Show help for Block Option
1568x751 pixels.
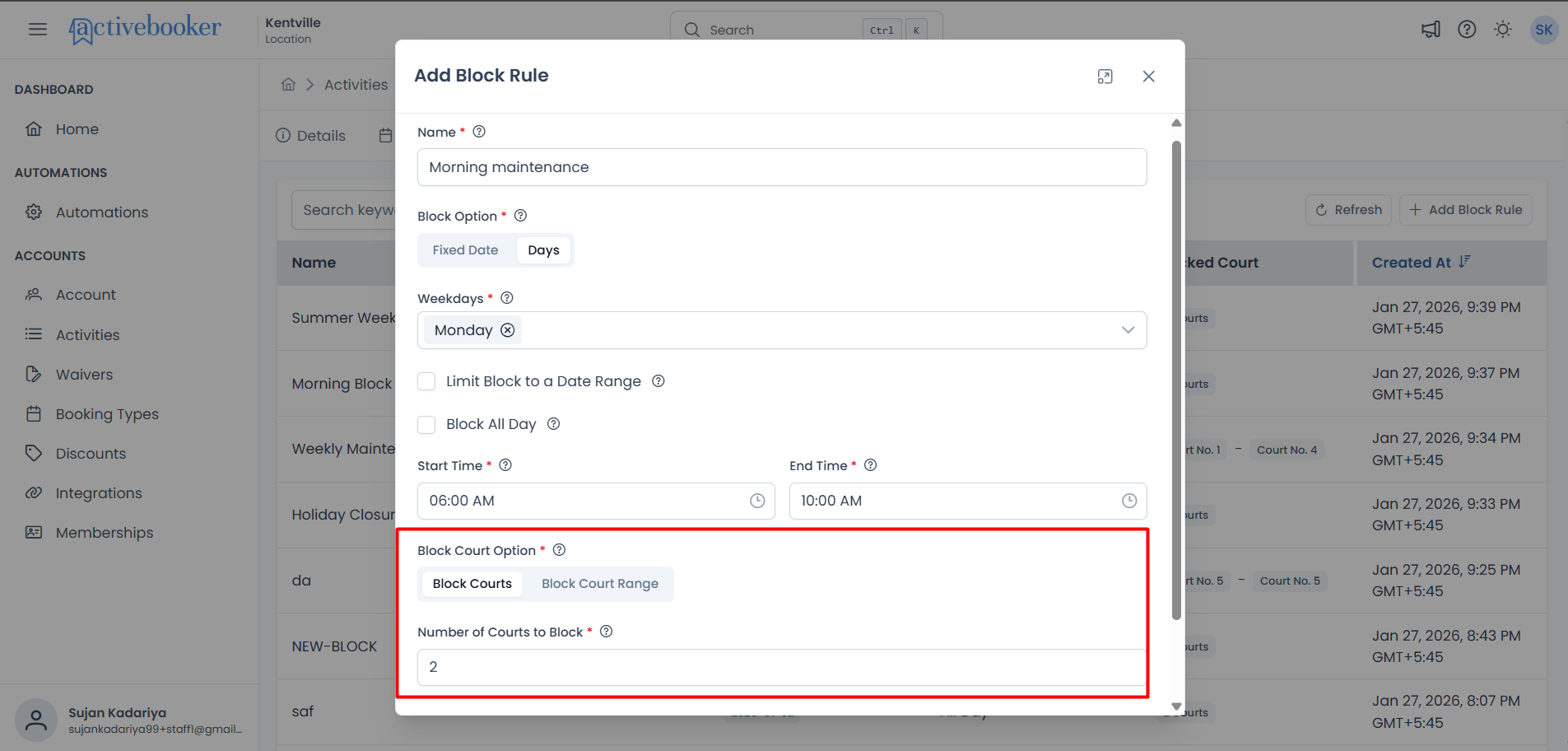point(520,216)
